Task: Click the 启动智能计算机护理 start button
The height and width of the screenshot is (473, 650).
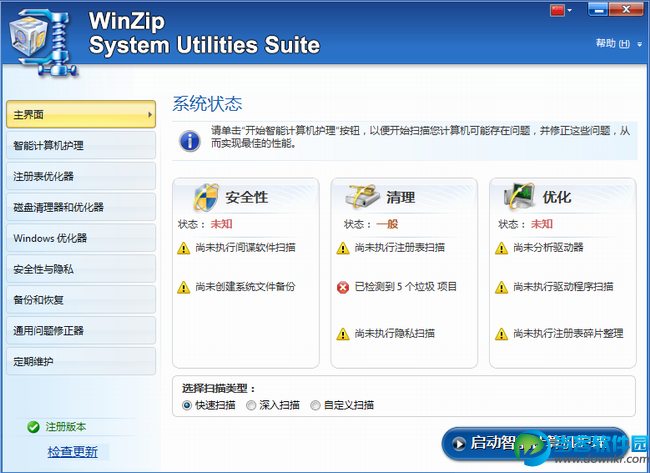Action: [535, 444]
